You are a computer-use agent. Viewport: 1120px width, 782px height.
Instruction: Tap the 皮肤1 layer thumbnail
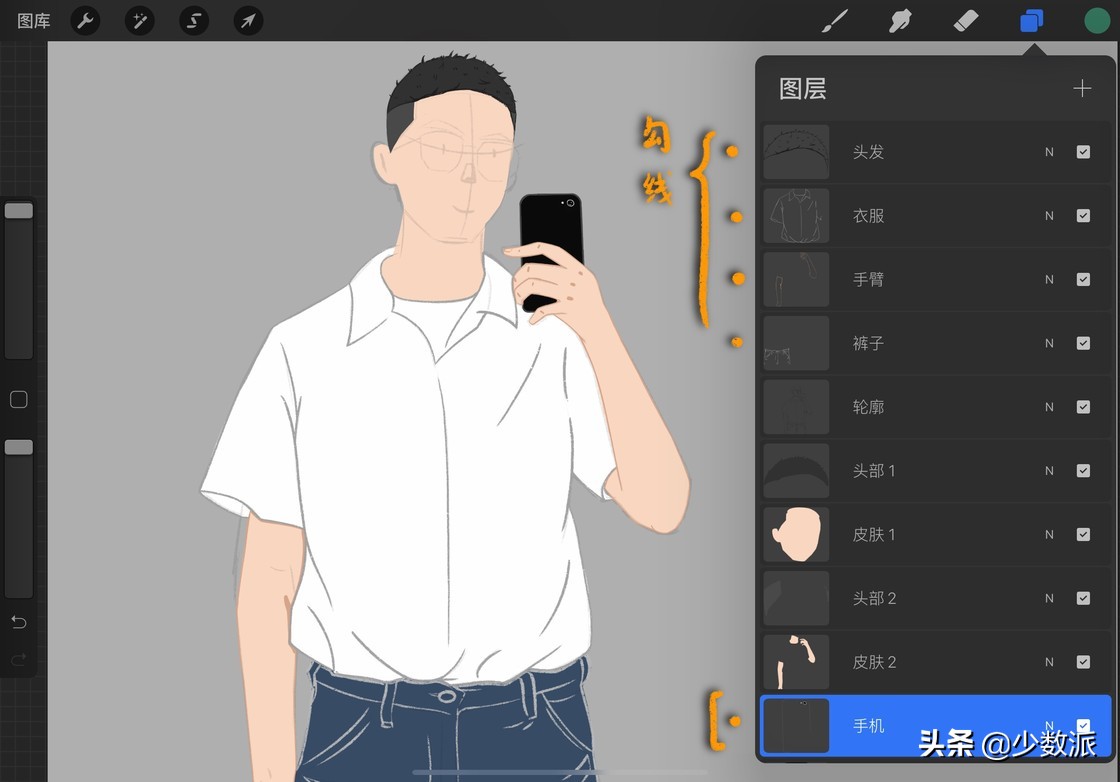tap(795, 534)
